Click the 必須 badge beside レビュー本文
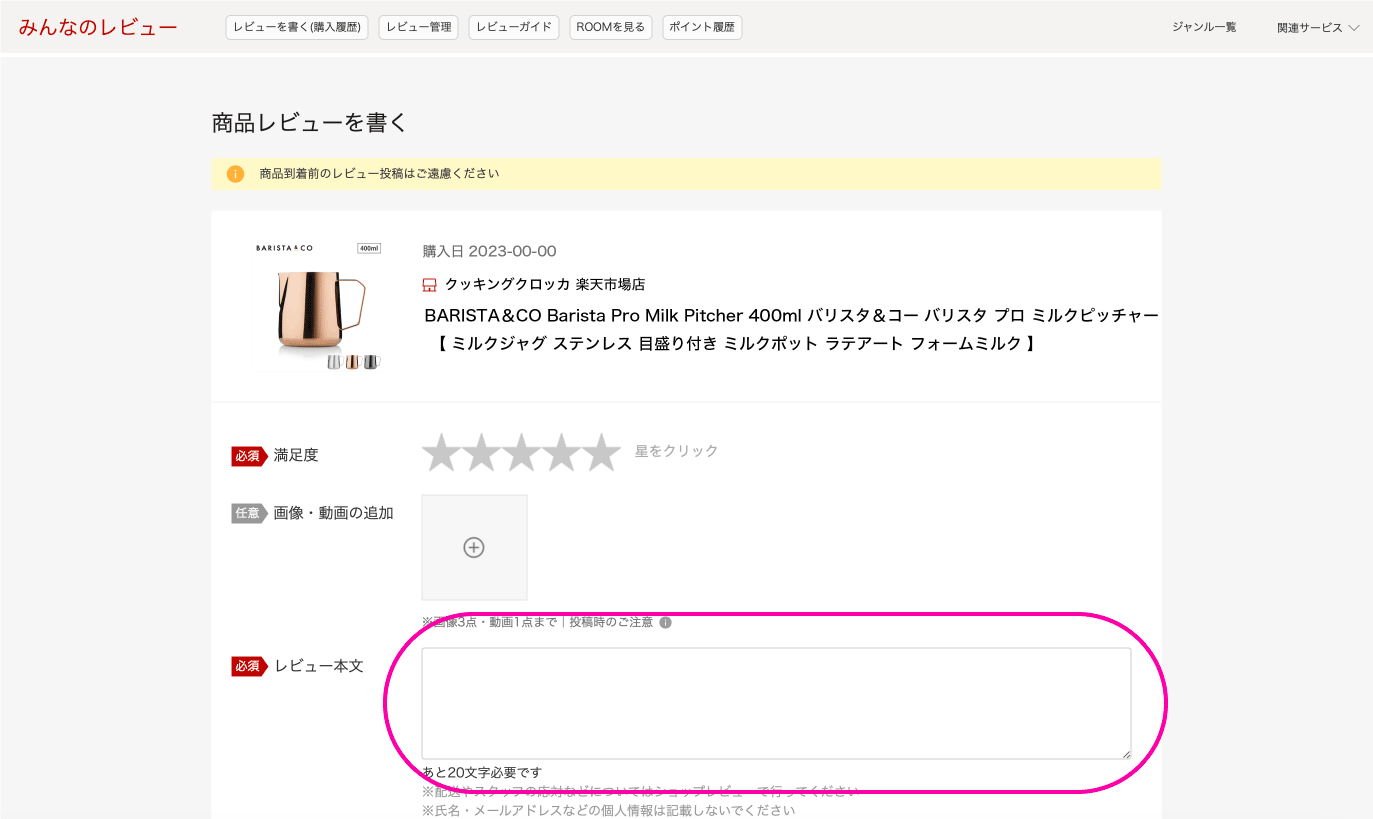 tap(249, 666)
